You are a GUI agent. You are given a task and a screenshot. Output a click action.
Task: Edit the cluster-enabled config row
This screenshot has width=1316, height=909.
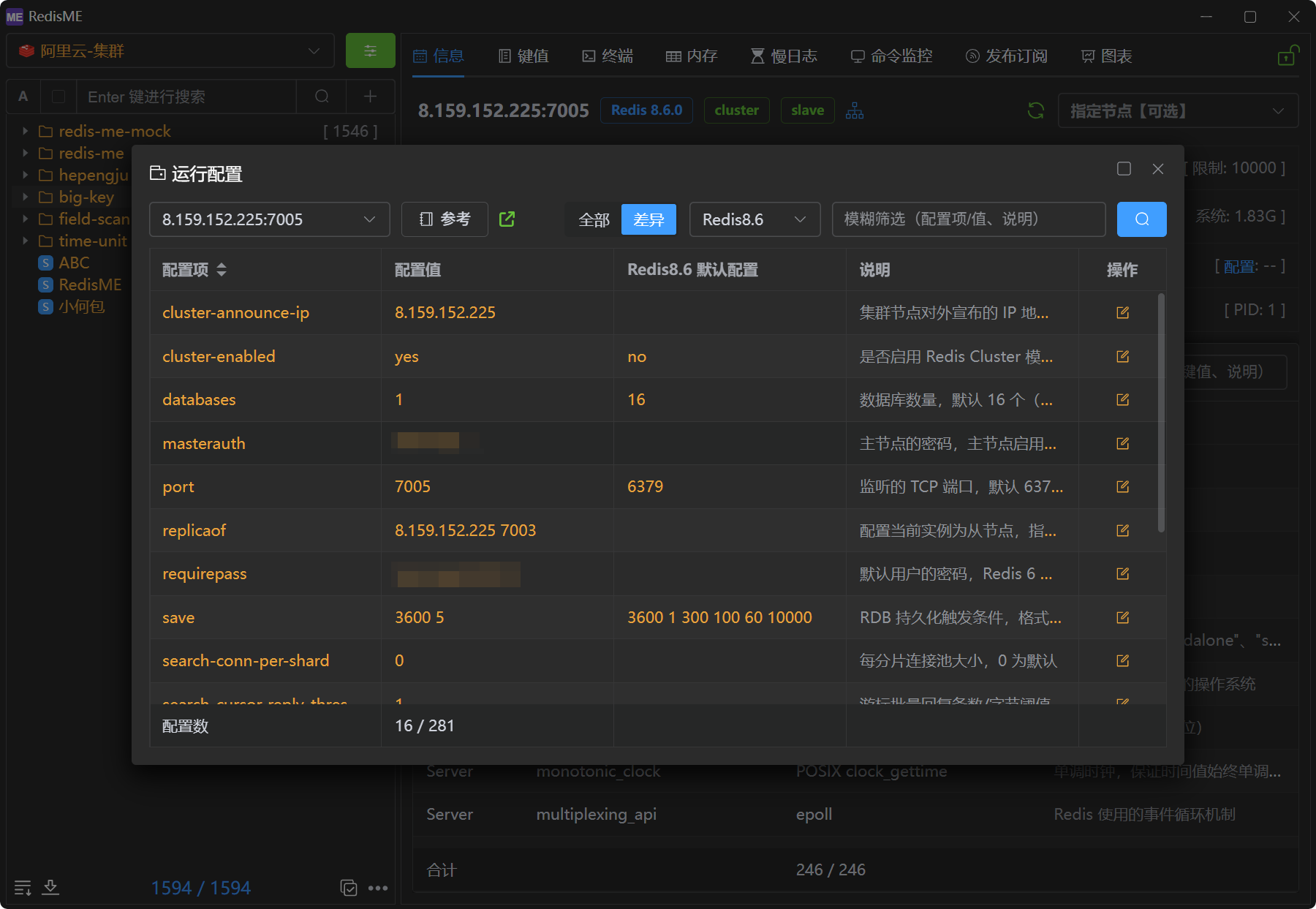point(1123,357)
